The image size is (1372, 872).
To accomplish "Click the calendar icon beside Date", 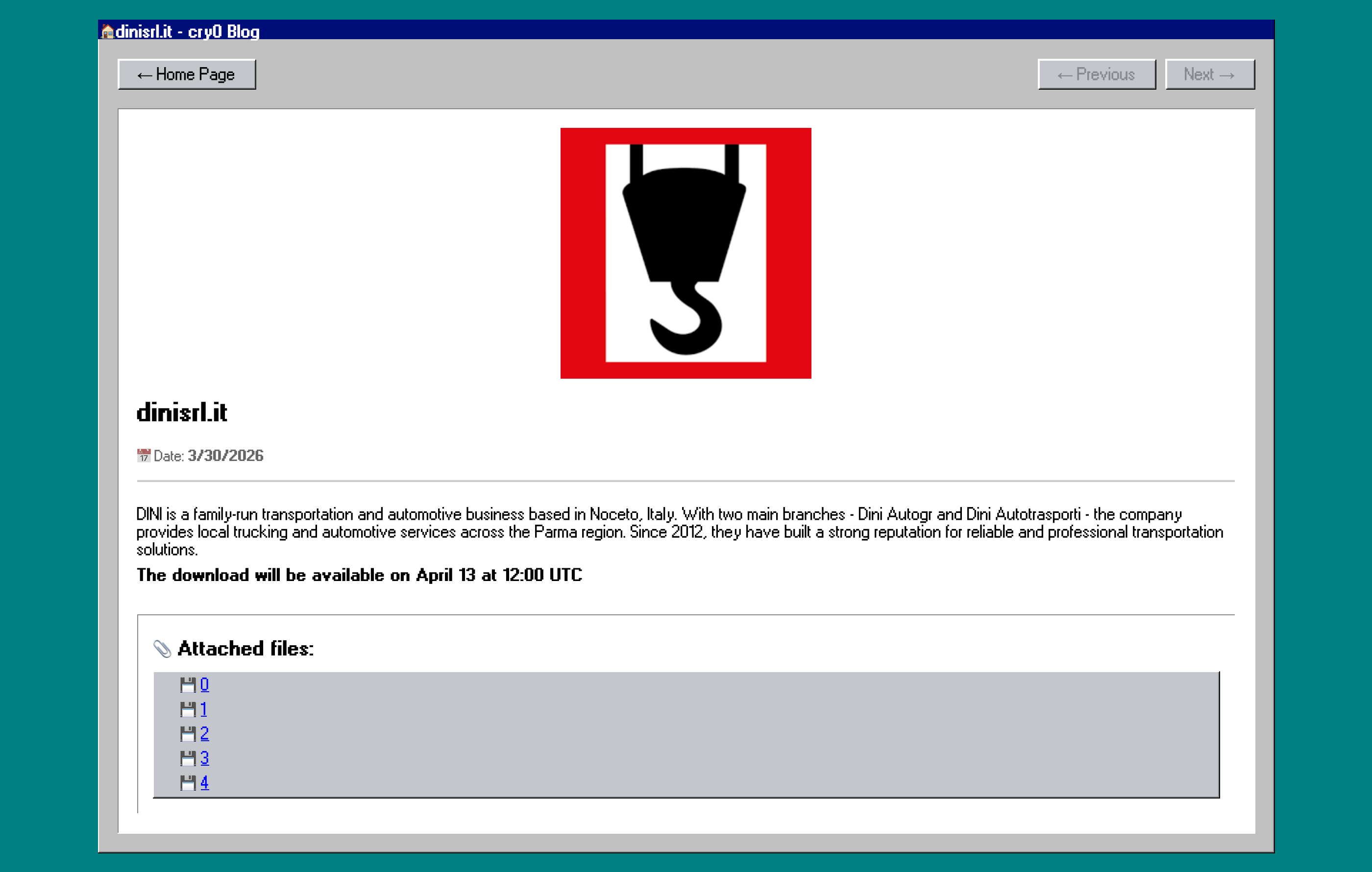I will click(144, 455).
